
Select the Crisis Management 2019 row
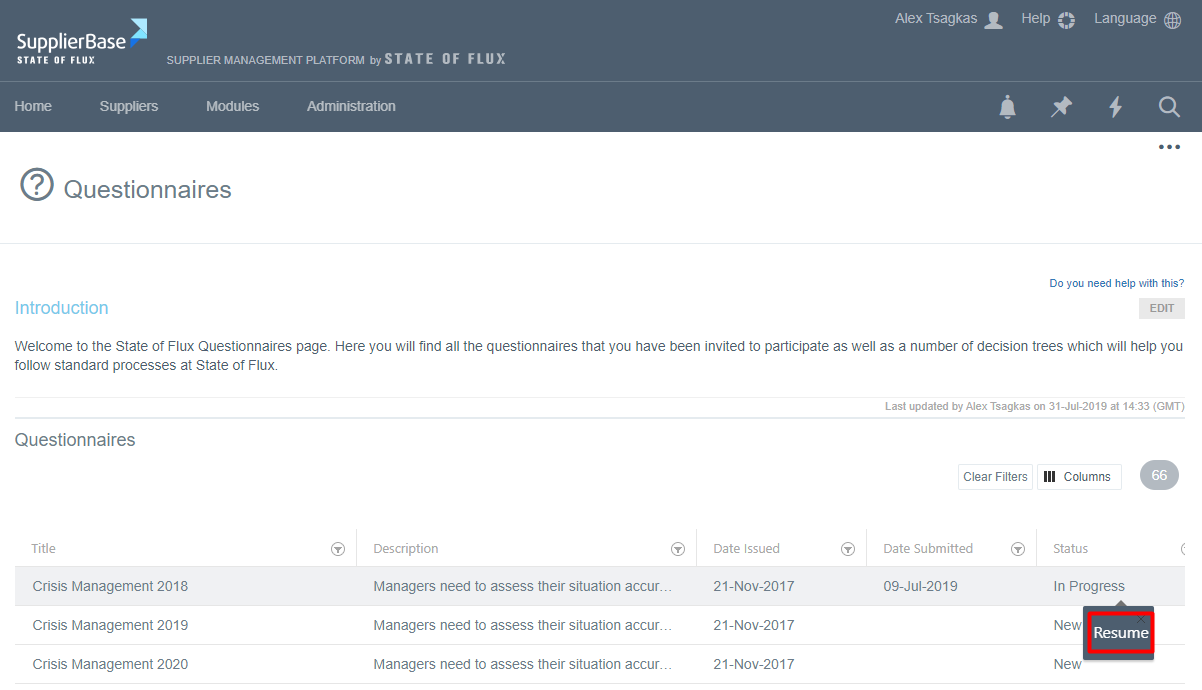pyautogui.click(x=110, y=625)
